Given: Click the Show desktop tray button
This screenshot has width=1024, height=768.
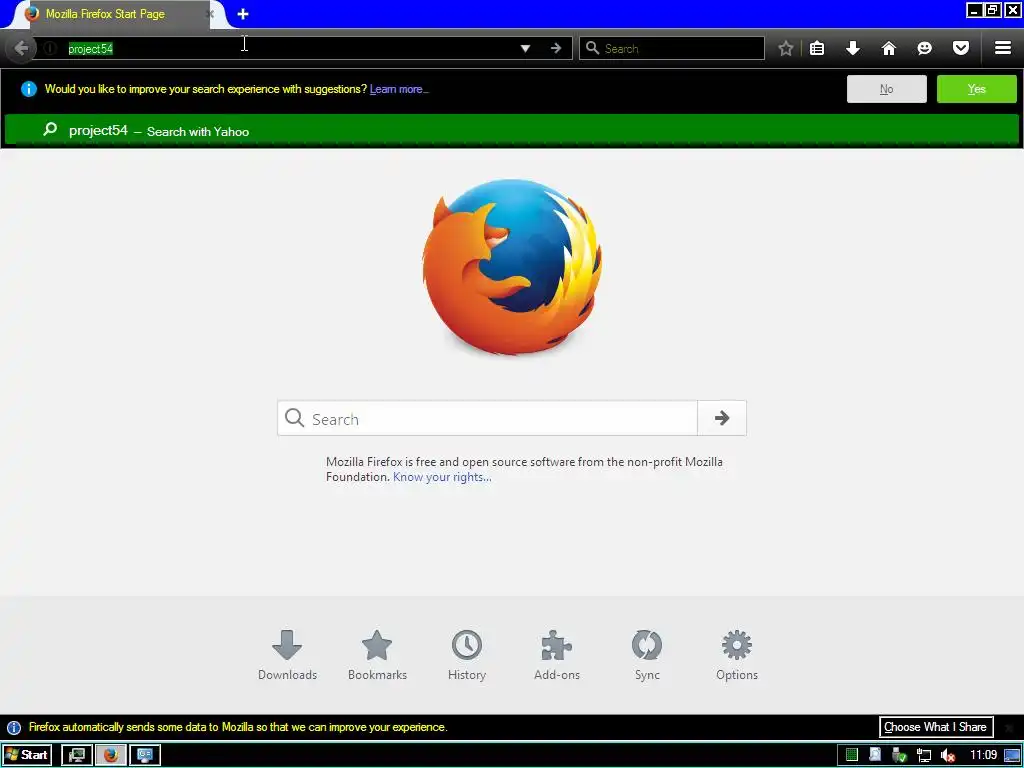Looking at the screenshot, I should click(1012, 755).
